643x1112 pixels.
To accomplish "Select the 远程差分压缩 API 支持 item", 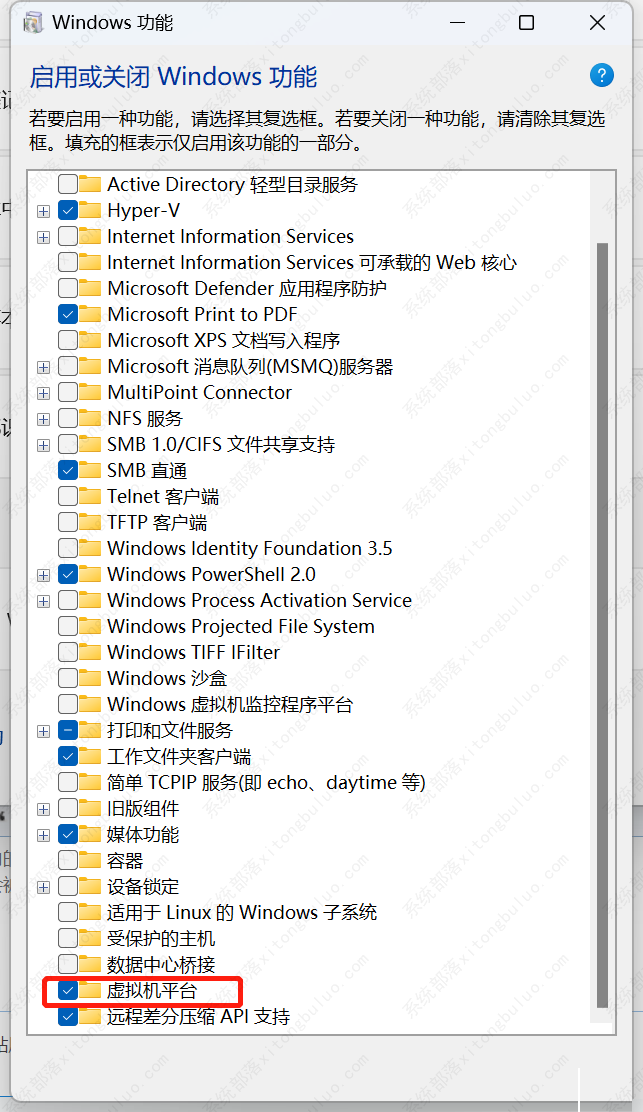I will coord(198,1017).
